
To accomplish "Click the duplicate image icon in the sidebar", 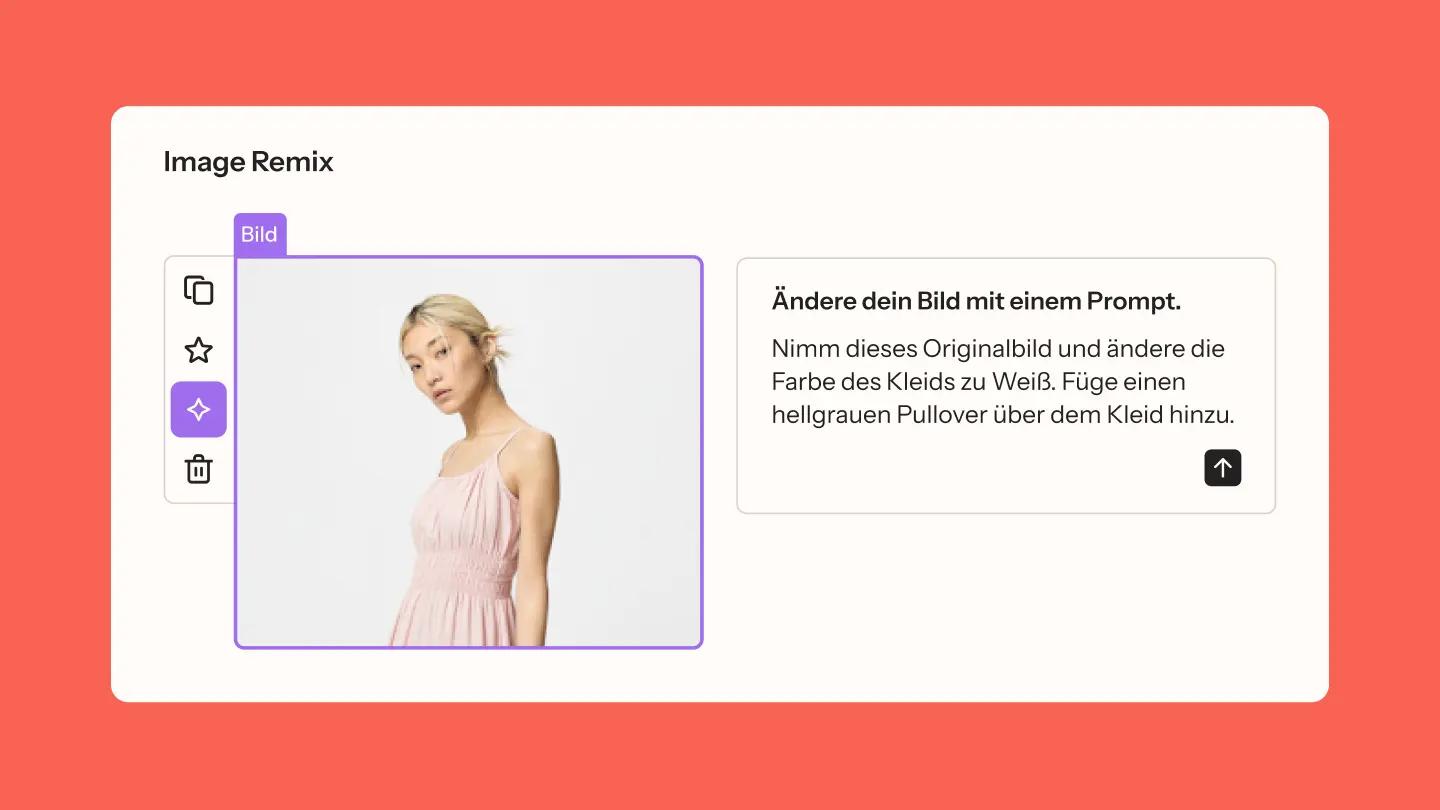I will click(x=198, y=290).
